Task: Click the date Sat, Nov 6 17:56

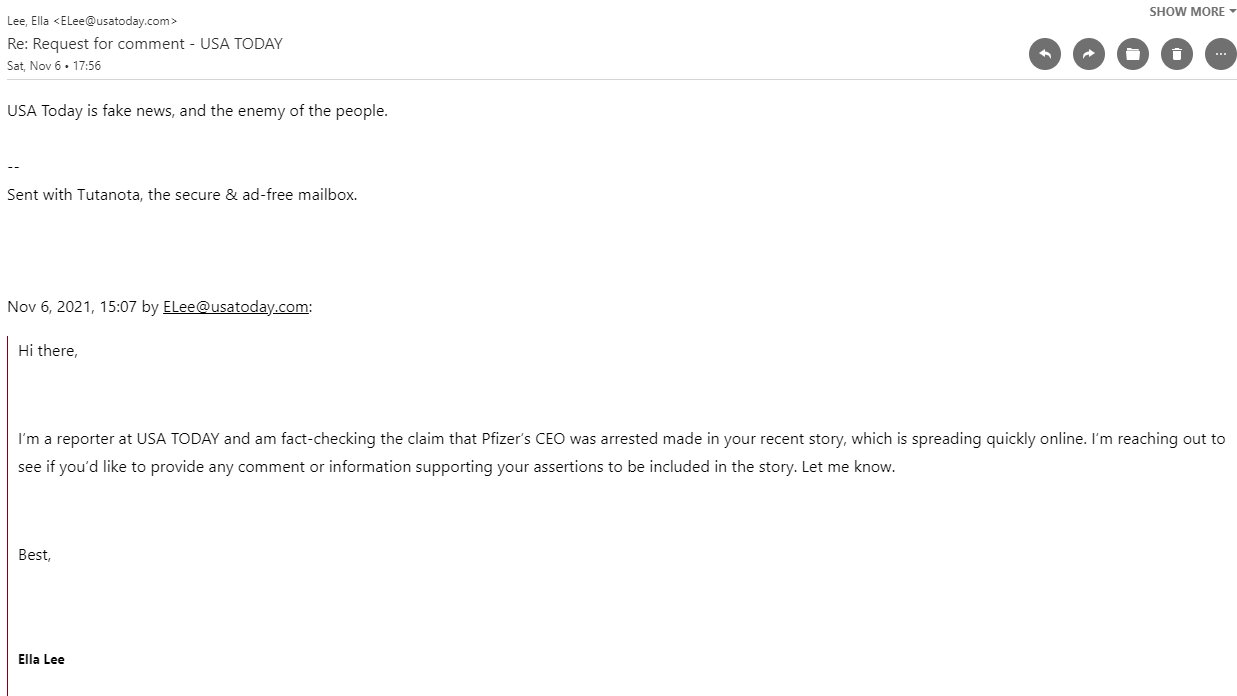Action: pos(54,66)
